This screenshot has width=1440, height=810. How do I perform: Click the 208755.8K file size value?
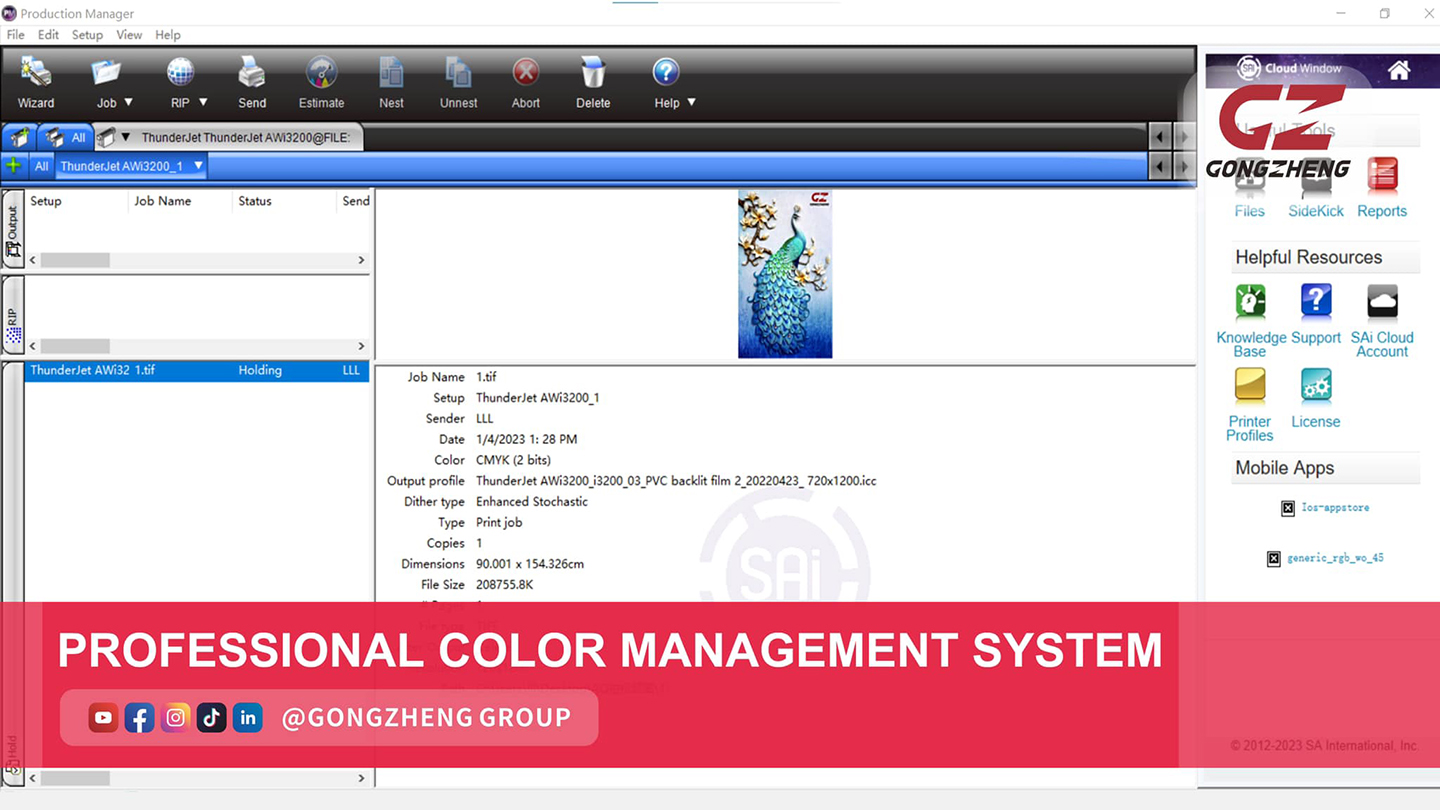pos(505,585)
